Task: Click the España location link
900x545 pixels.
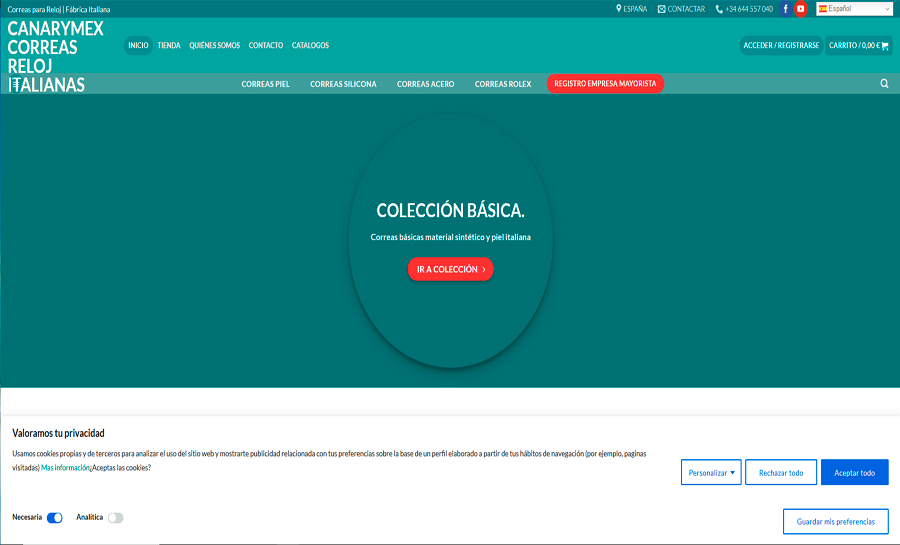Action: [631, 9]
